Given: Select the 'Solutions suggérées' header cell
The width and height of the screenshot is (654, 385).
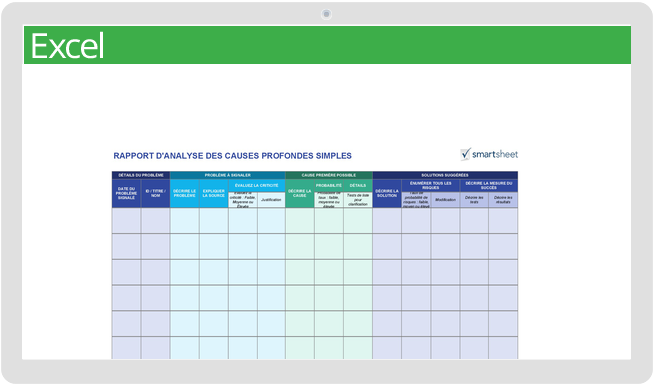Looking at the screenshot, I should [x=445, y=175].
